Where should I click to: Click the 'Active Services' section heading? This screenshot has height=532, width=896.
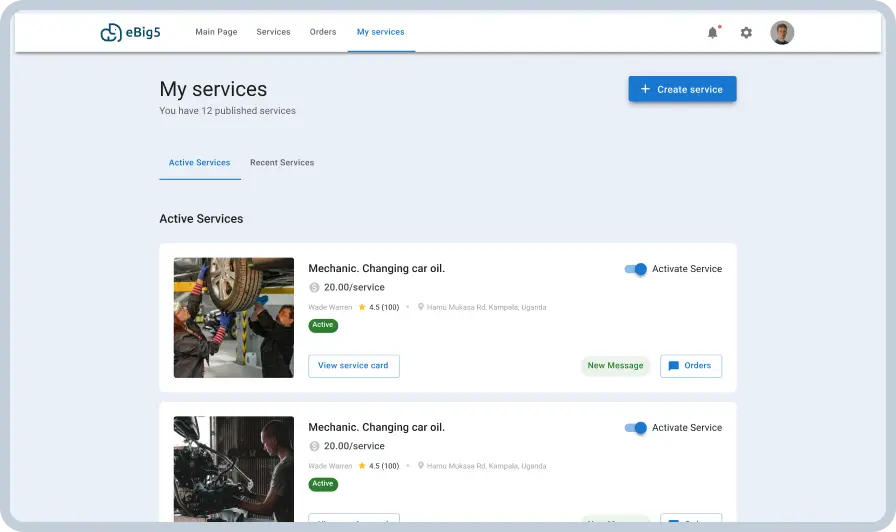201,219
